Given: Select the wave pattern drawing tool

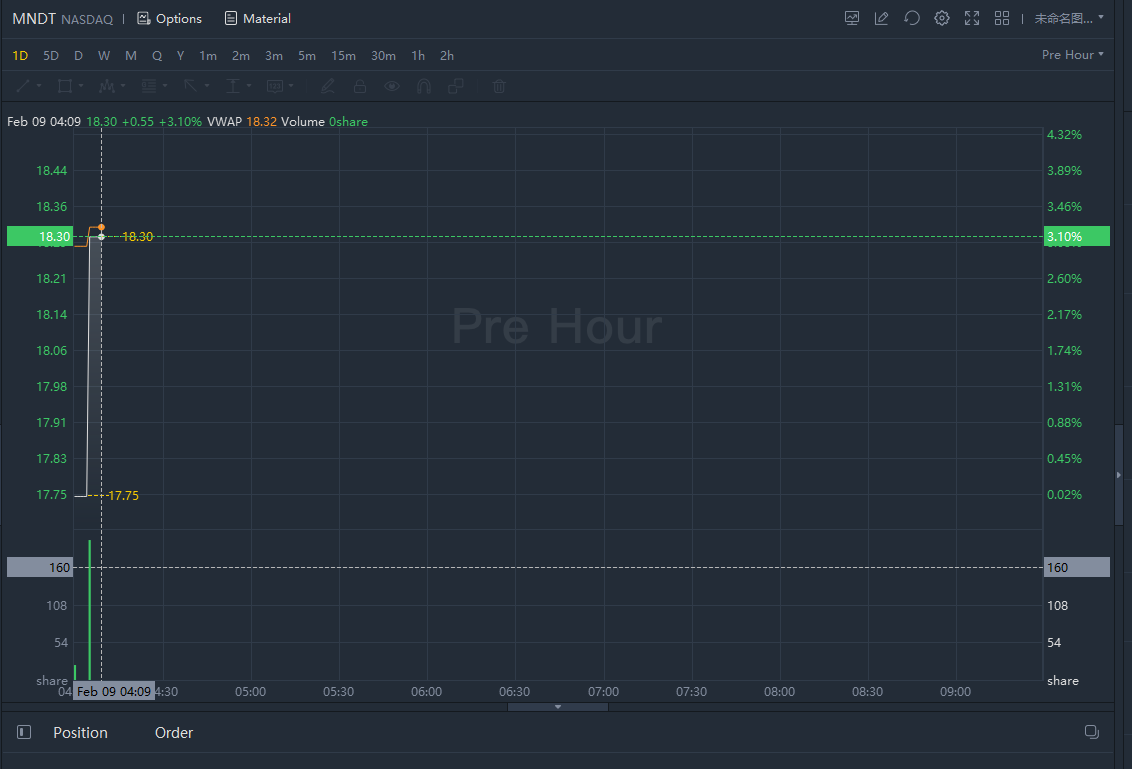Looking at the screenshot, I should pyautogui.click(x=107, y=87).
